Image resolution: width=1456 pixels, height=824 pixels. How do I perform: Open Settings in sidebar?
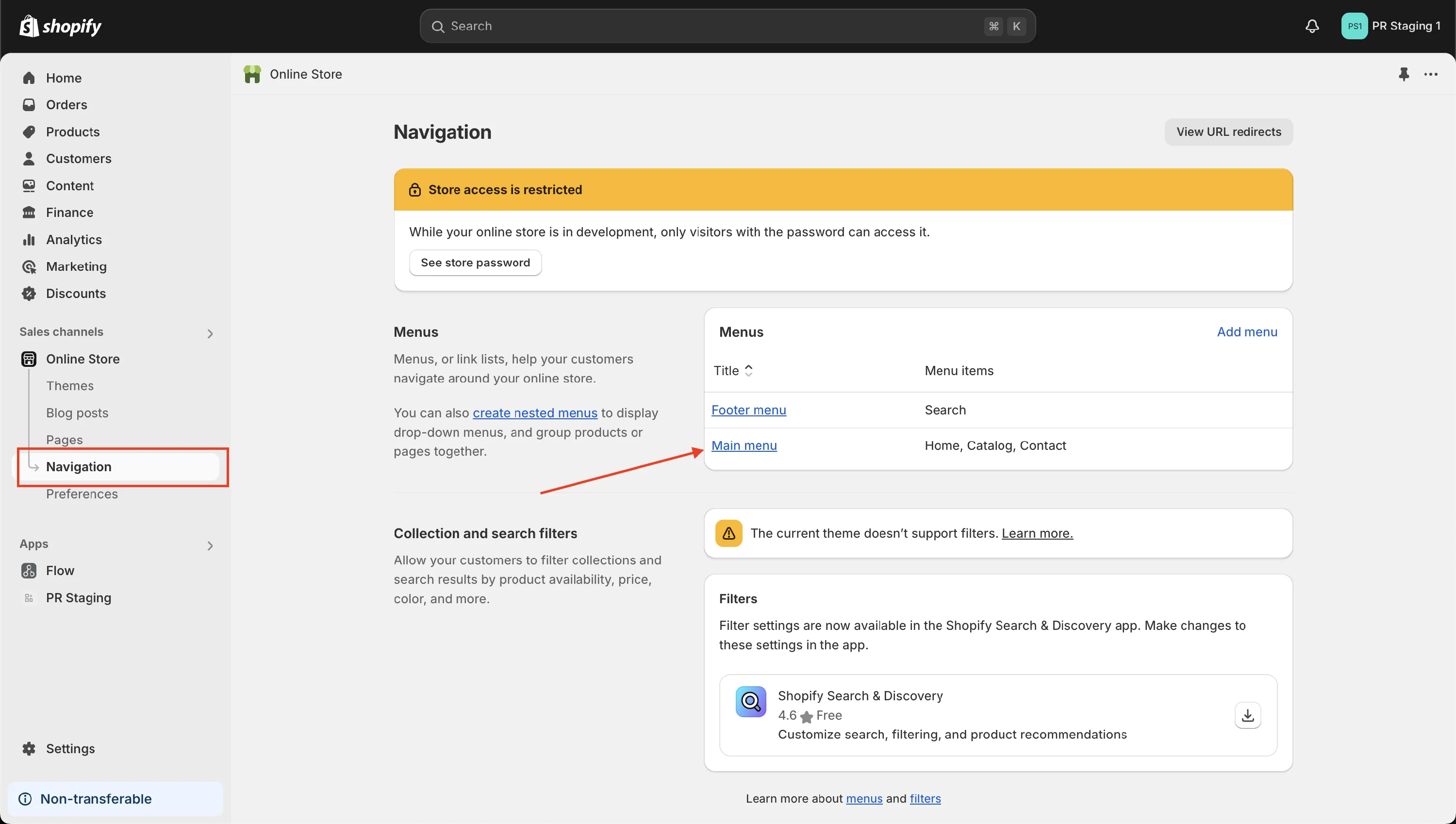(x=70, y=749)
